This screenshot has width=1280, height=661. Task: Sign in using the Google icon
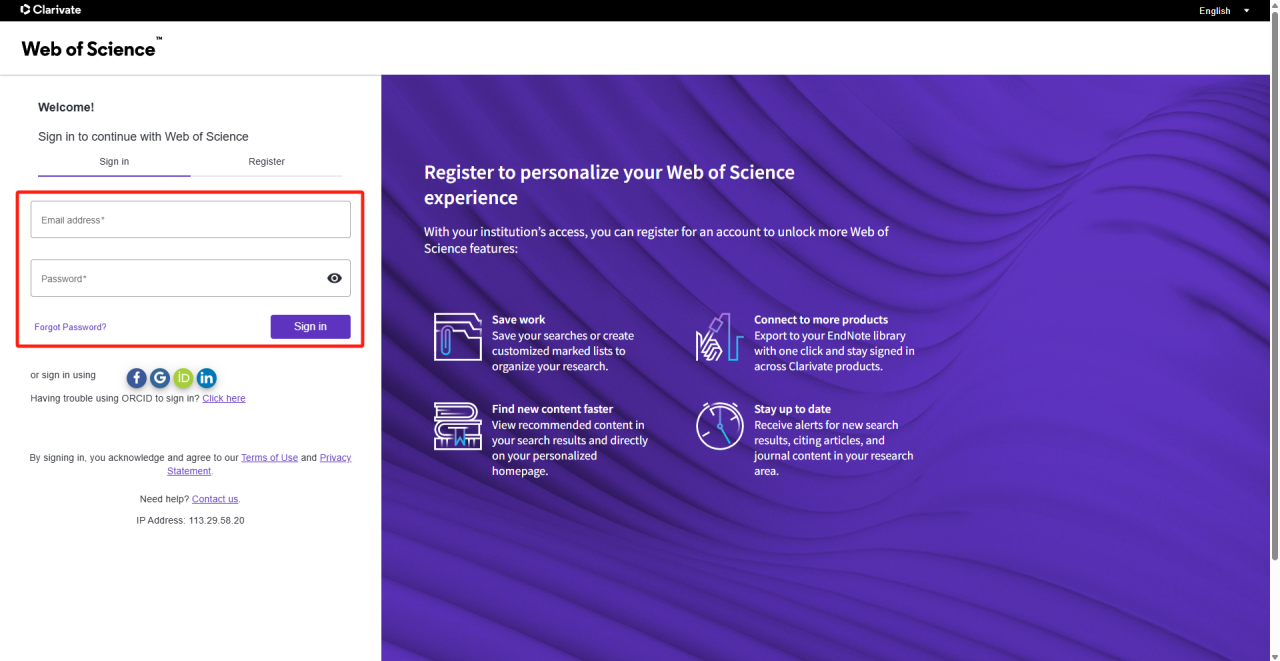(160, 378)
